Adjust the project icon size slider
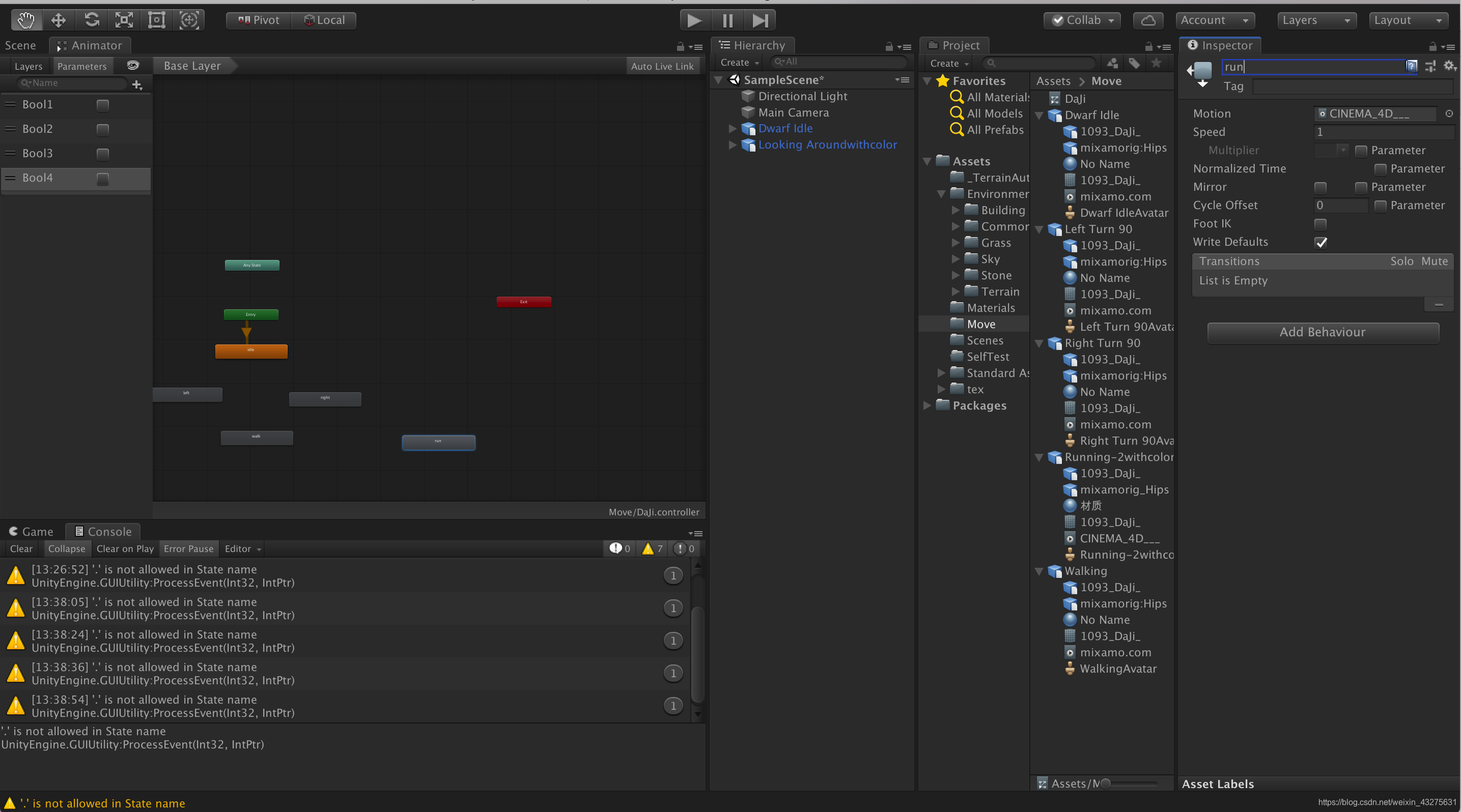 pyautogui.click(x=1106, y=784)
